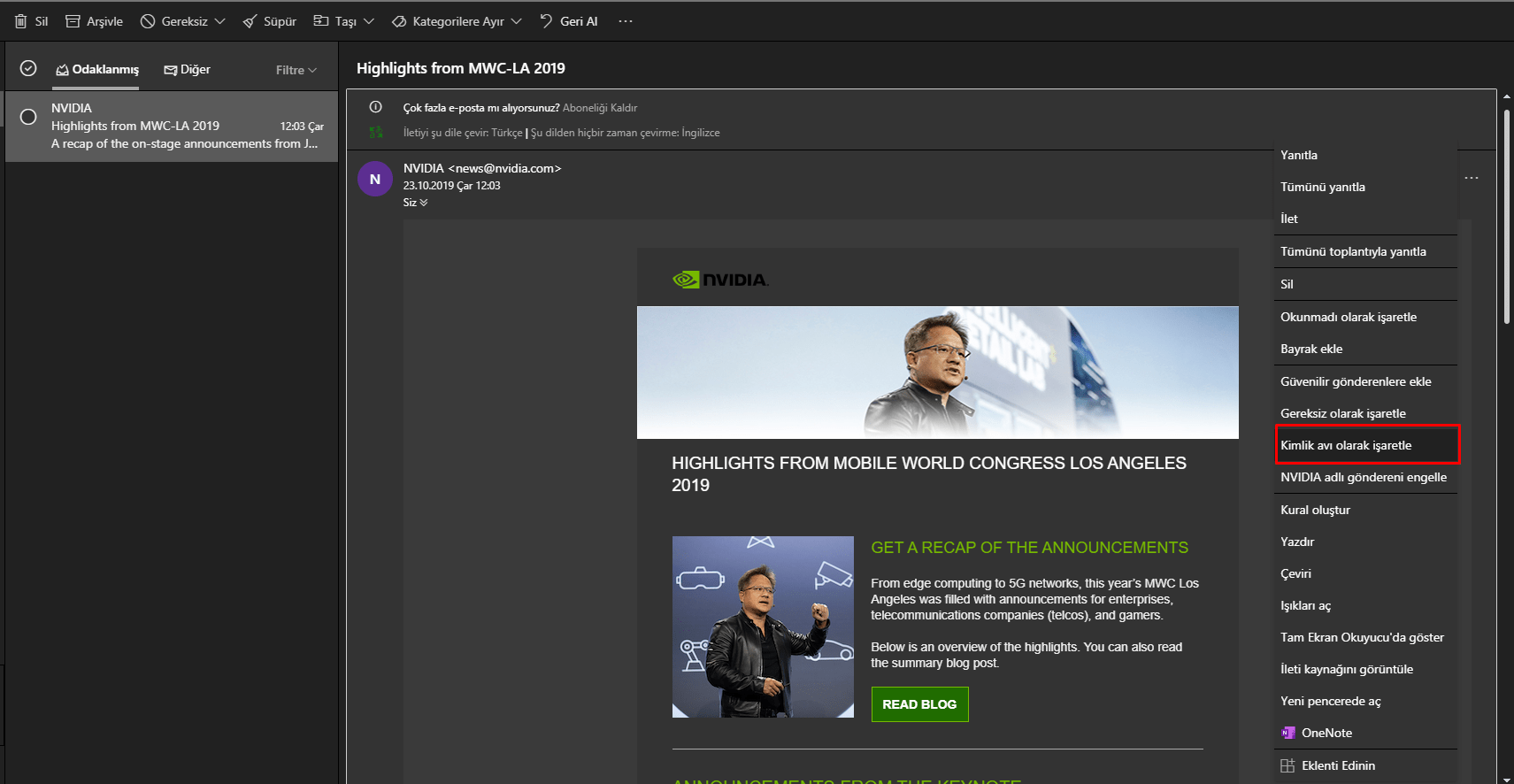
Task: Click the Sil trash icon in toolbar
Action: pyautogui.click(x=20, y=21)
